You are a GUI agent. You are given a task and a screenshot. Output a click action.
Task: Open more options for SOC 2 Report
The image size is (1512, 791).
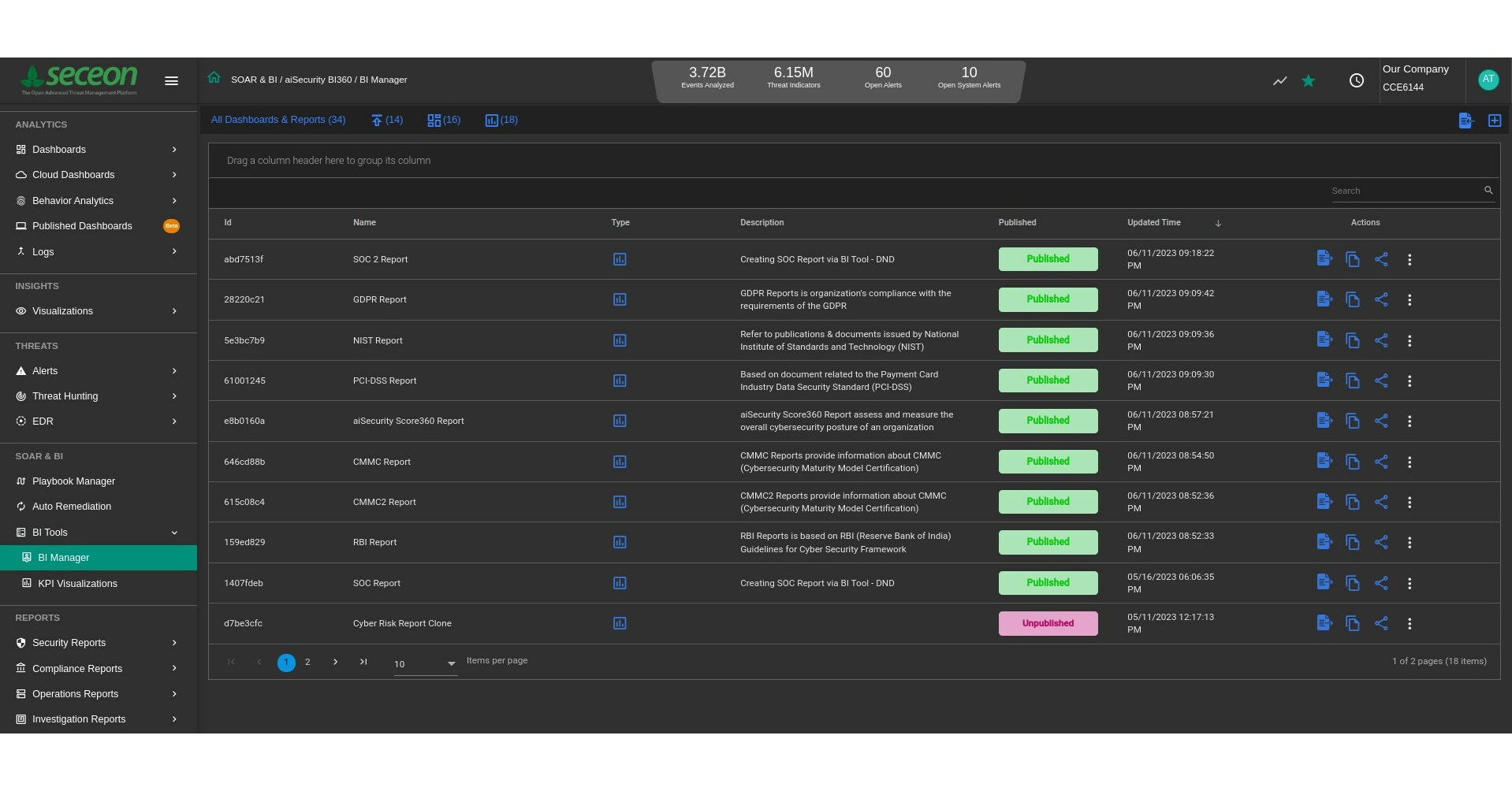pos(1410,259)
